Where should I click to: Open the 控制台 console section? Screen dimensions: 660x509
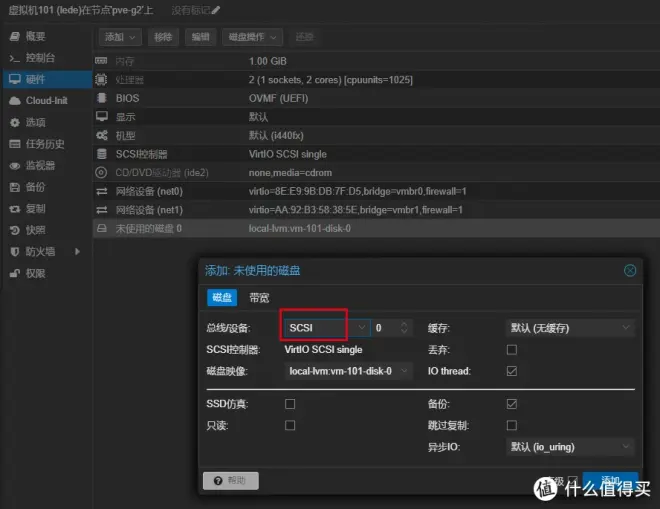point(40,58)
